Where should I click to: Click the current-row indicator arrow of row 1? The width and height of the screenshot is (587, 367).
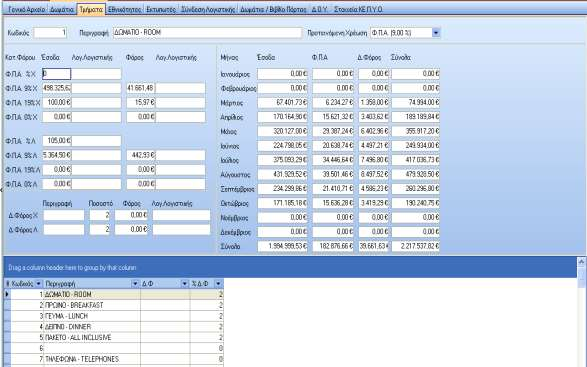[7, 294]
